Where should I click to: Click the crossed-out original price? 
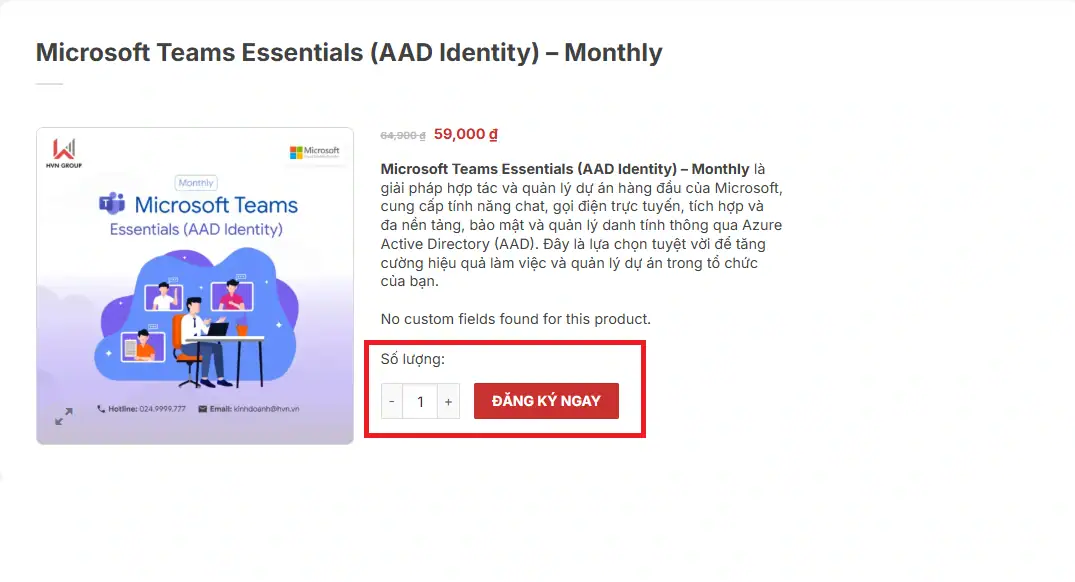[x=403, y=135]
